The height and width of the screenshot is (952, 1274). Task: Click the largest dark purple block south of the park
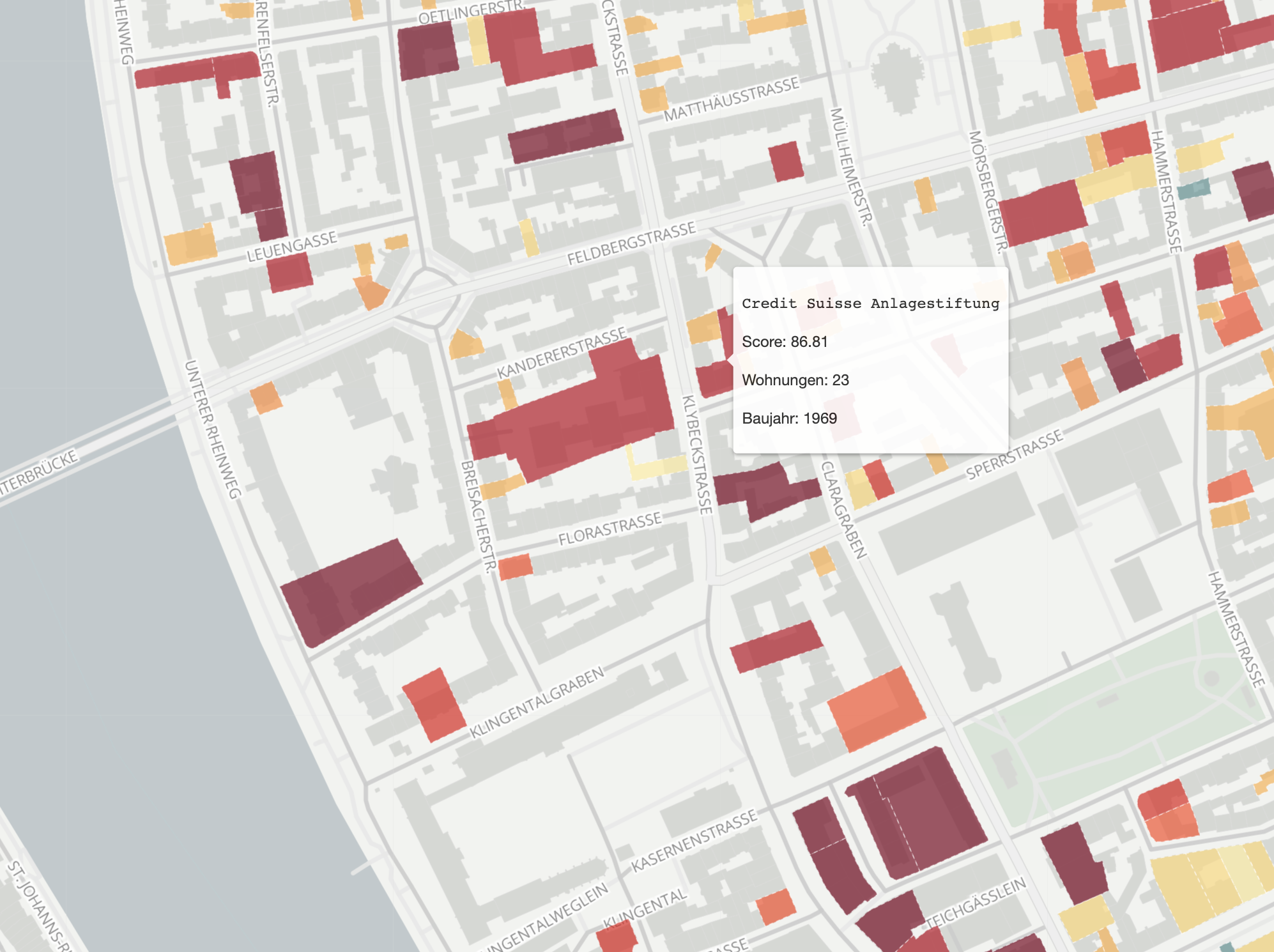[x=926, y=815]
